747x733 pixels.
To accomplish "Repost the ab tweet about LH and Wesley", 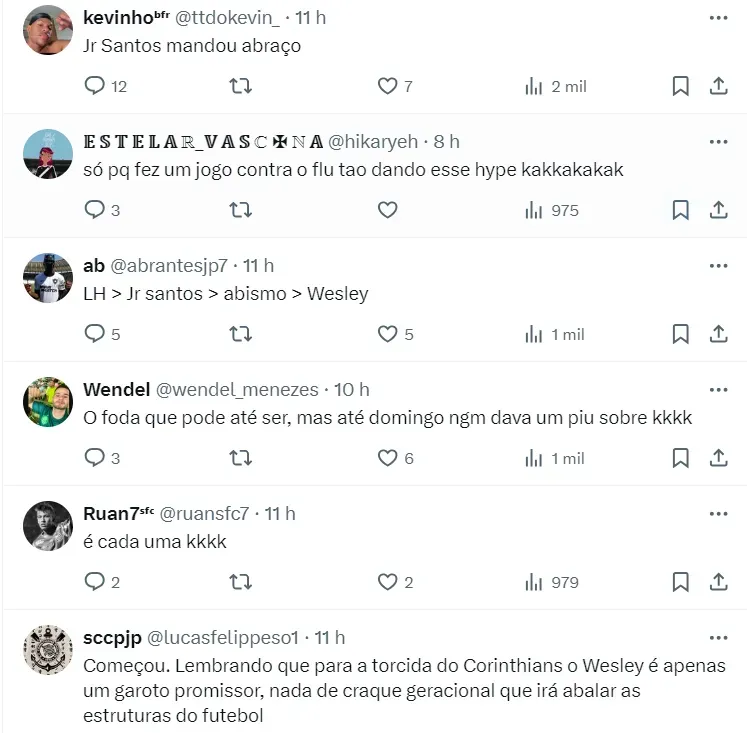I will 241,334.
